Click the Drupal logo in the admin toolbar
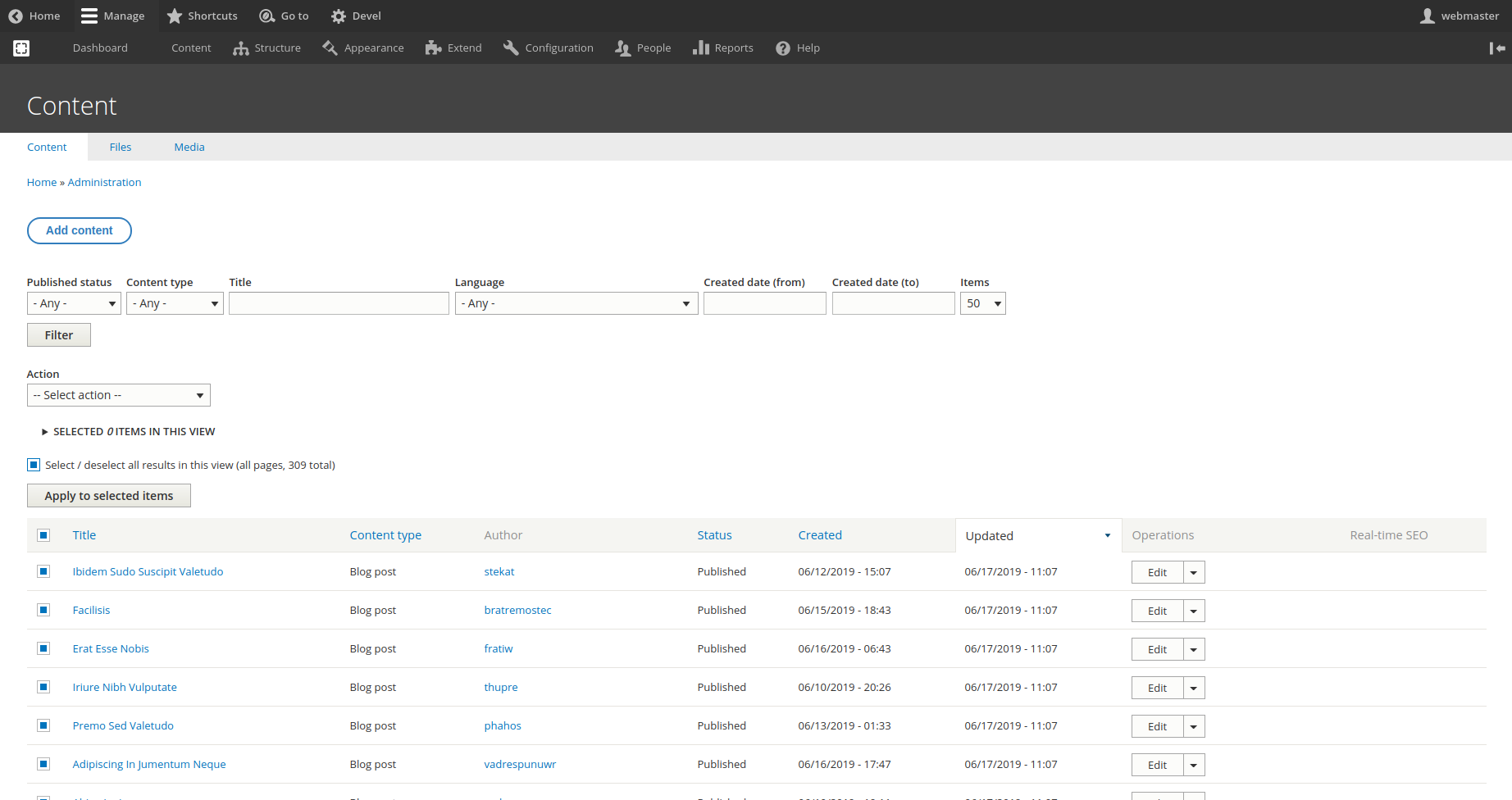The width and height of the screenshot is (1512, 800). (x=20, y=48)
